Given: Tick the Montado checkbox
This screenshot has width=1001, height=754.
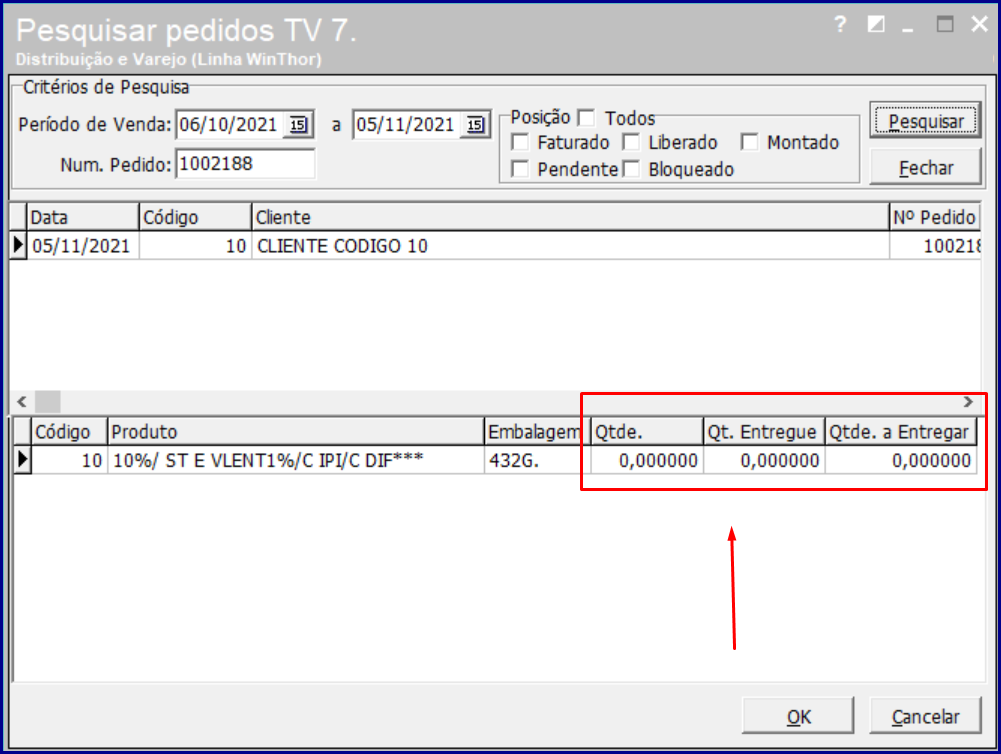Looking at the screenshot, I should [749, 142].
